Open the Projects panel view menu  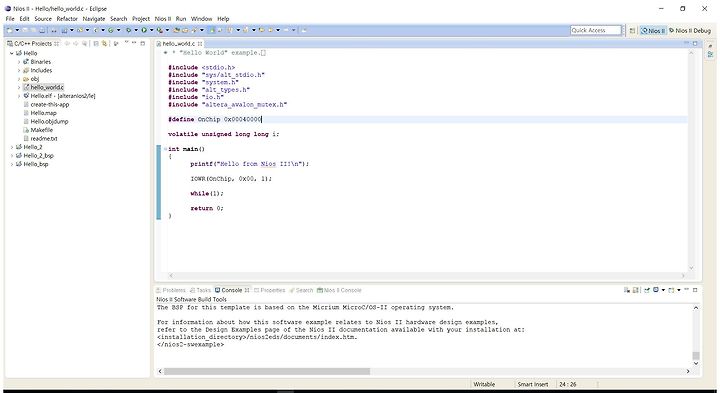coord(126,43)
